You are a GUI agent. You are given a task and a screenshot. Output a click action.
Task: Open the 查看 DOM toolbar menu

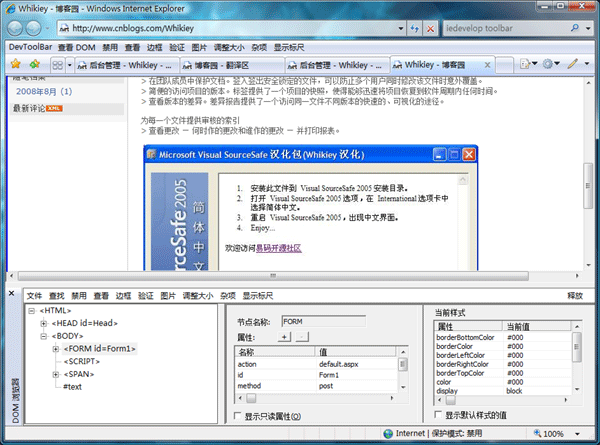[77, 47]
